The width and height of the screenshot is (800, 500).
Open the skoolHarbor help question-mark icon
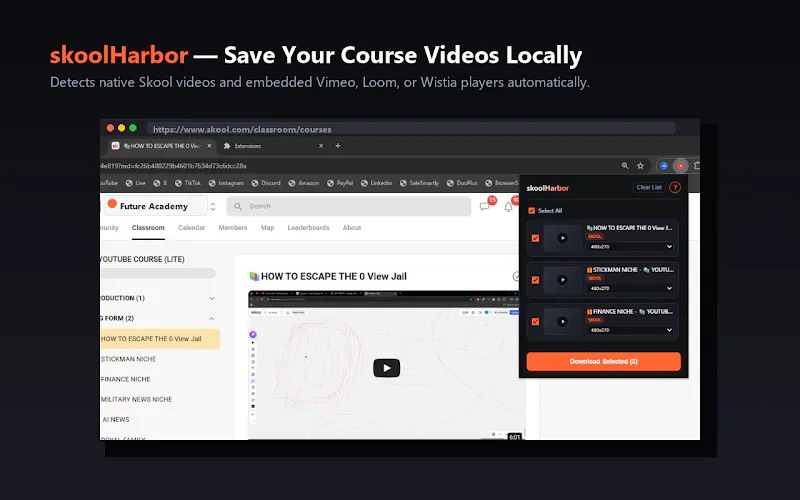pyautogui.click(x=674, y=188)
